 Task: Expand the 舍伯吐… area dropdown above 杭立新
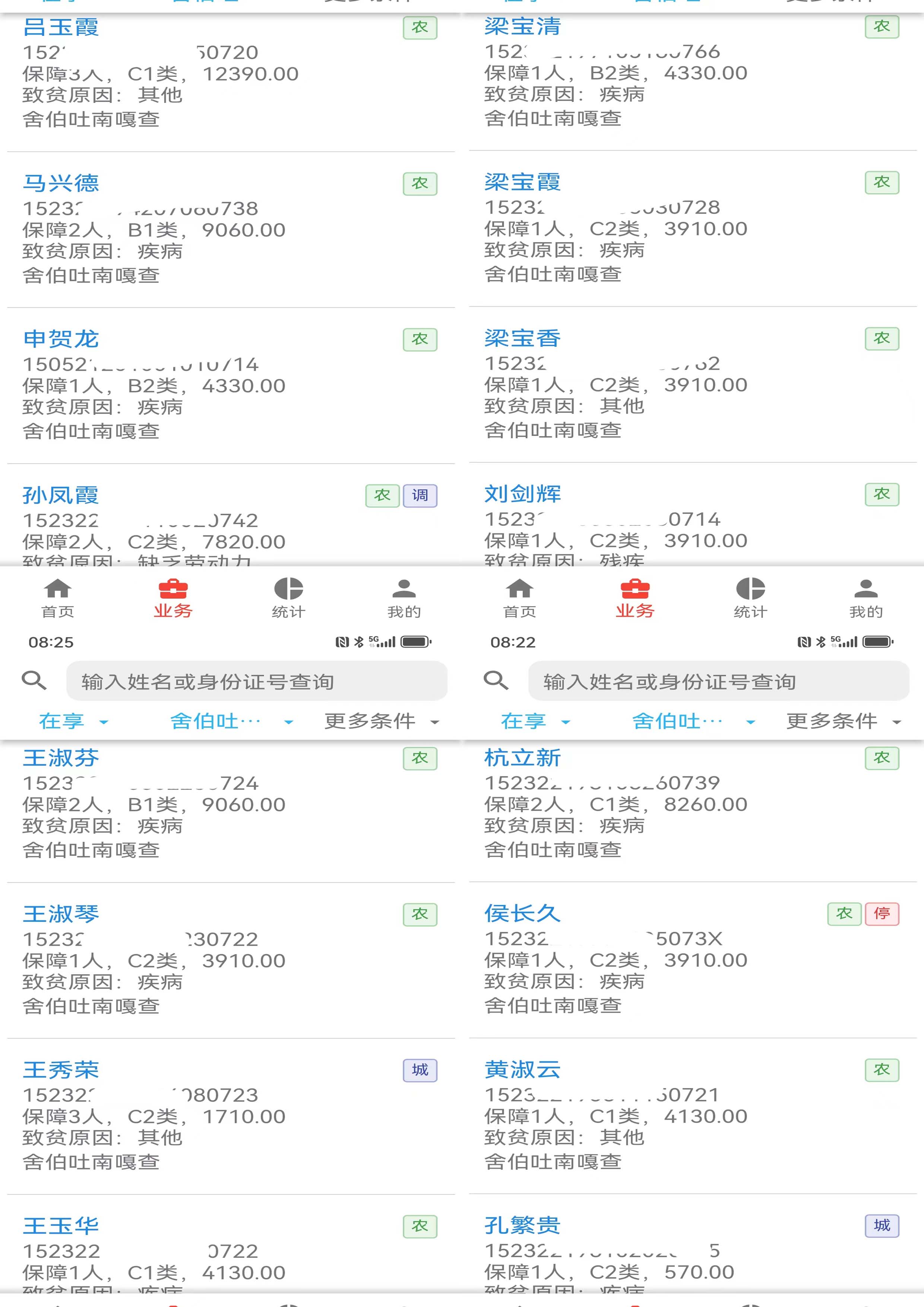[x=694, y=722]
